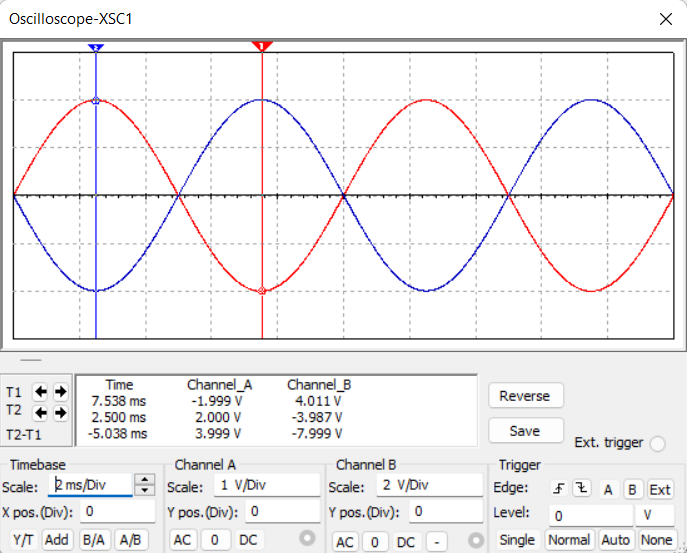This screenshot has width=687, height=553.
Task: Edit the Timebase scale field
Action: coord(90,485)
